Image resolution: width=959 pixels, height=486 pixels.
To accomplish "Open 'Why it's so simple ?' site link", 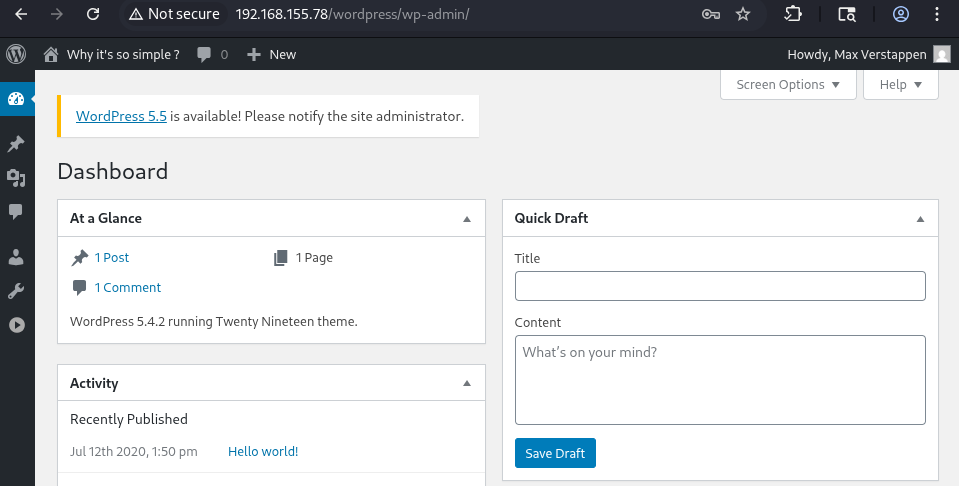I will [123, 54].
